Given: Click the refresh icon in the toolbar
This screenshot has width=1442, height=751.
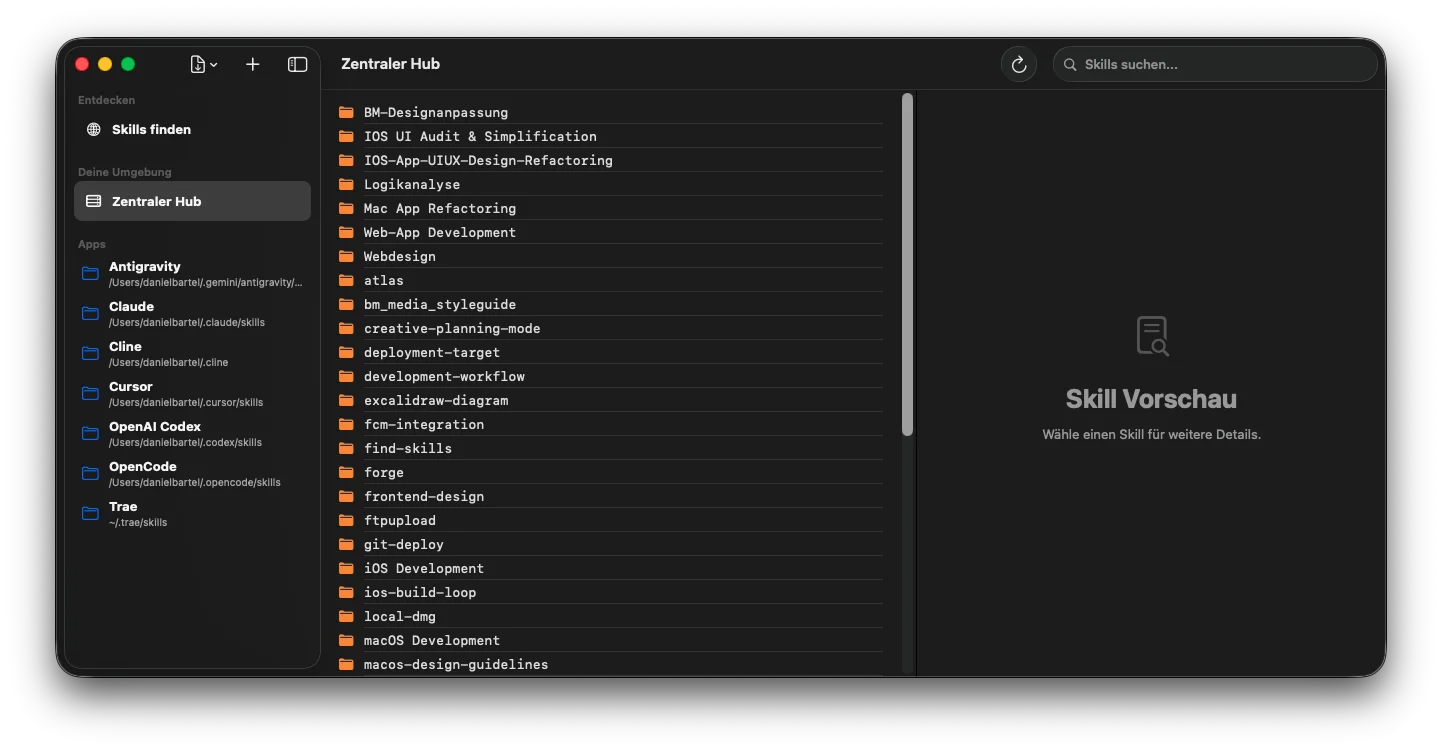Looking at the screenshot, I should (1018, 64).
